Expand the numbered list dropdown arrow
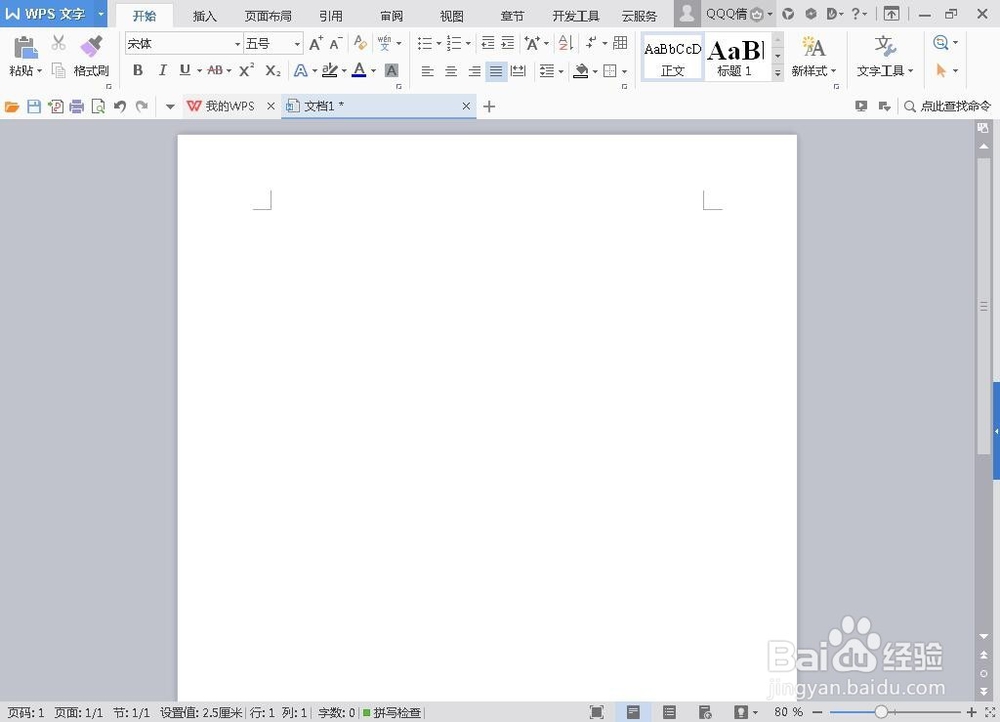Screen dimensions: 1000x722 point(468,43)
